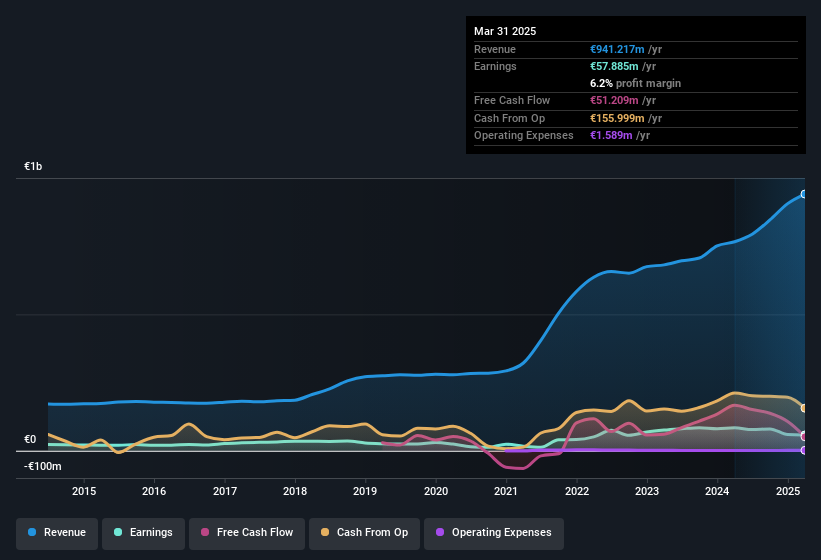Click the purple Operating Expenses endpoint marker

pos(804,450)
